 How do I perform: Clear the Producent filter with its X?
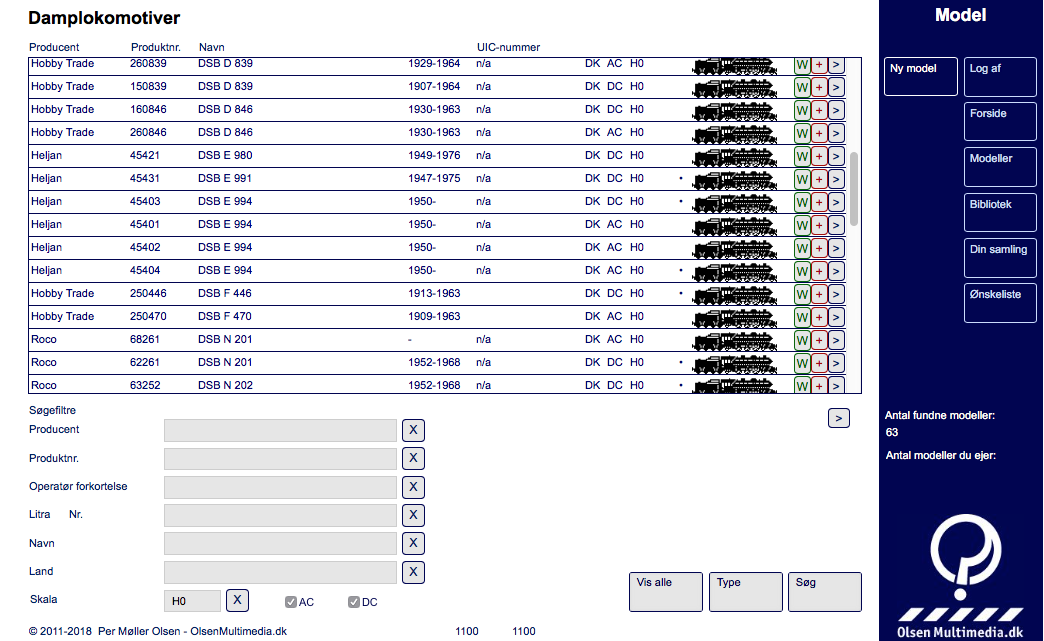(x=413, y=430)
